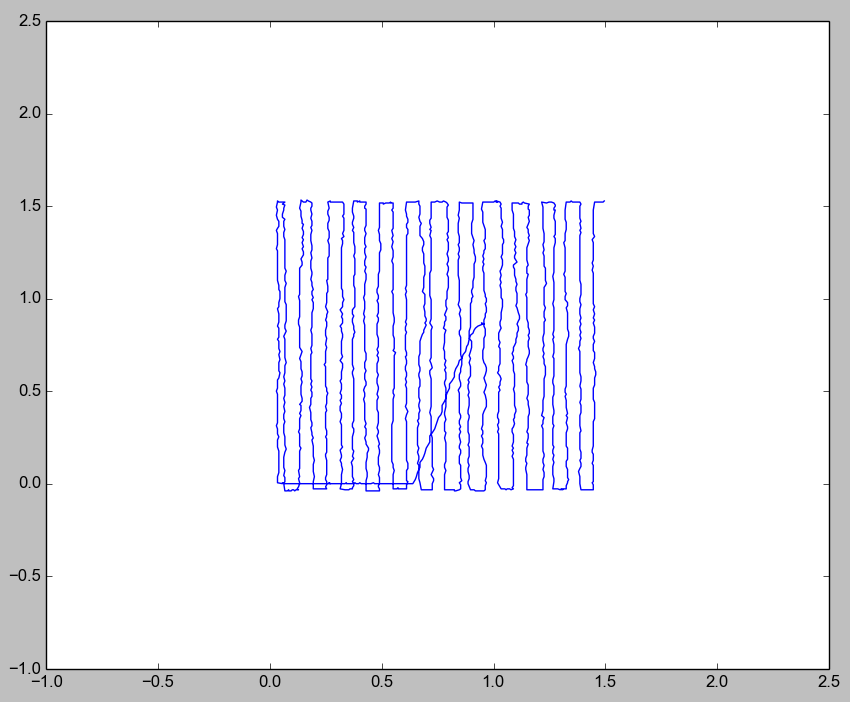This screenshot has height=702, width=850.
Task: Click the x-axis tick label −1.0
Action: [47, 681]
